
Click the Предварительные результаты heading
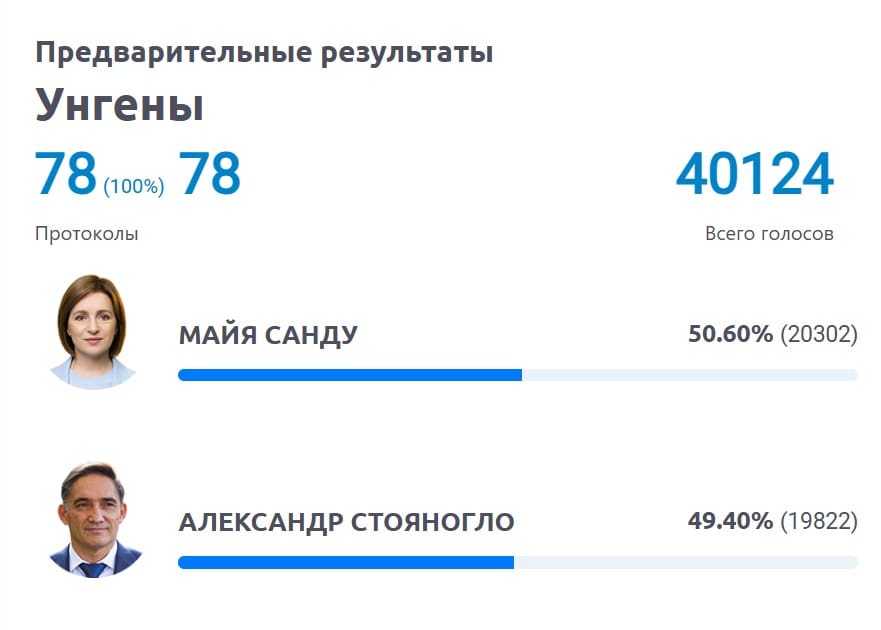[x=264, y=52]
